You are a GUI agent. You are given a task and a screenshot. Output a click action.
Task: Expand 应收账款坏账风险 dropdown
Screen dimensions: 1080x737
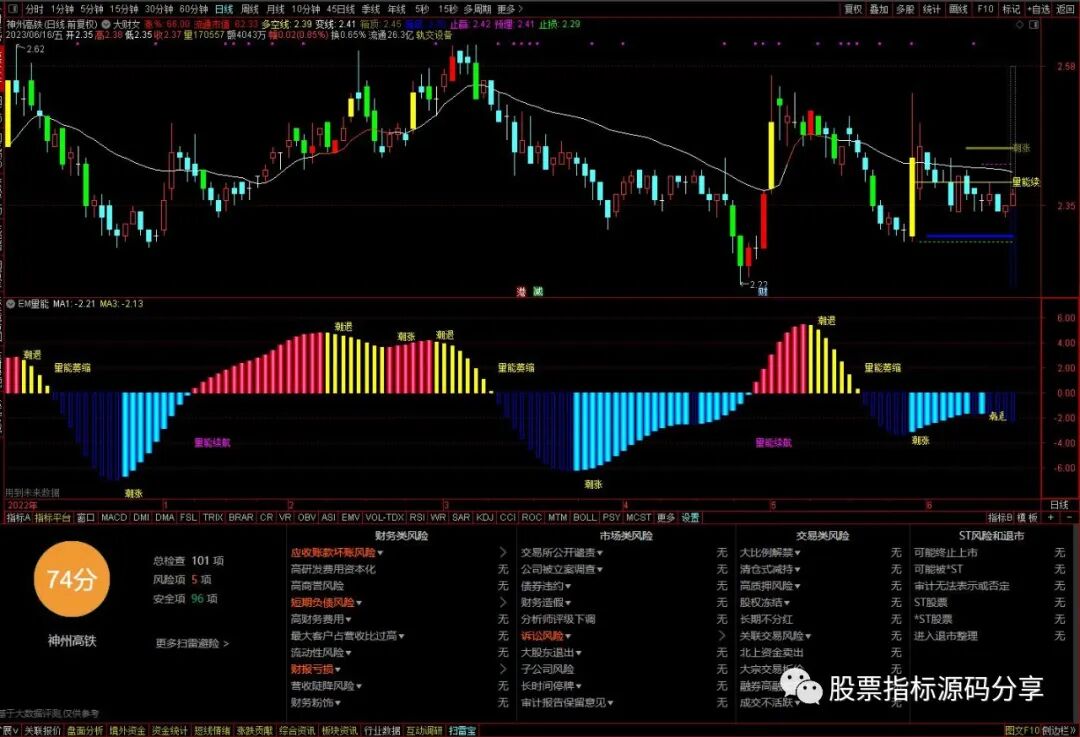coord(380,552)
